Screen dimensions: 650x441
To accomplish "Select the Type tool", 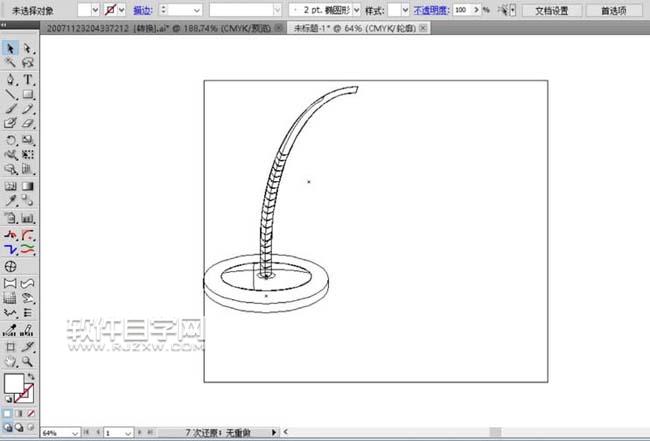I will 27,78.
